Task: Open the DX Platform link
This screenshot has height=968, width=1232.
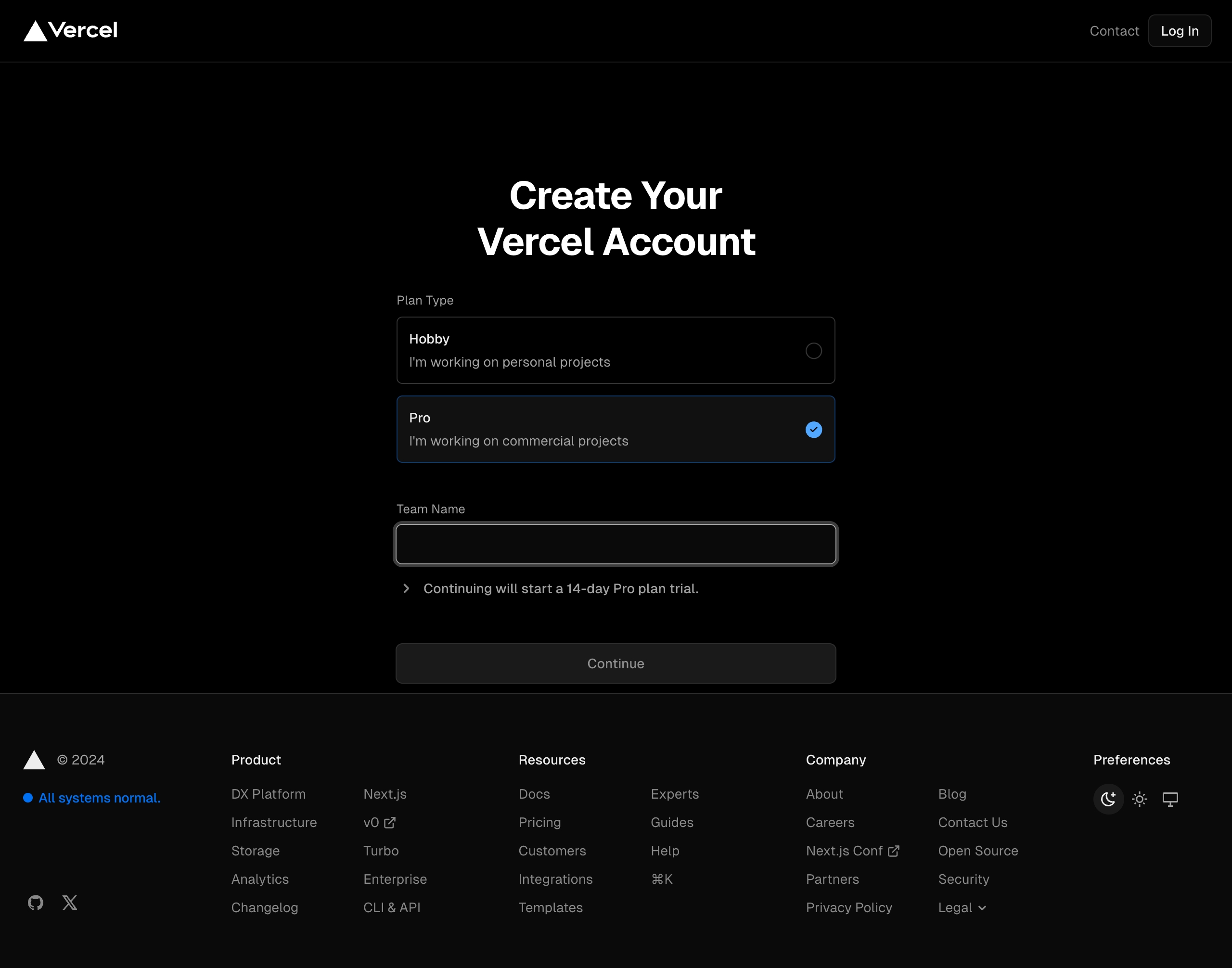Action: 269,794
